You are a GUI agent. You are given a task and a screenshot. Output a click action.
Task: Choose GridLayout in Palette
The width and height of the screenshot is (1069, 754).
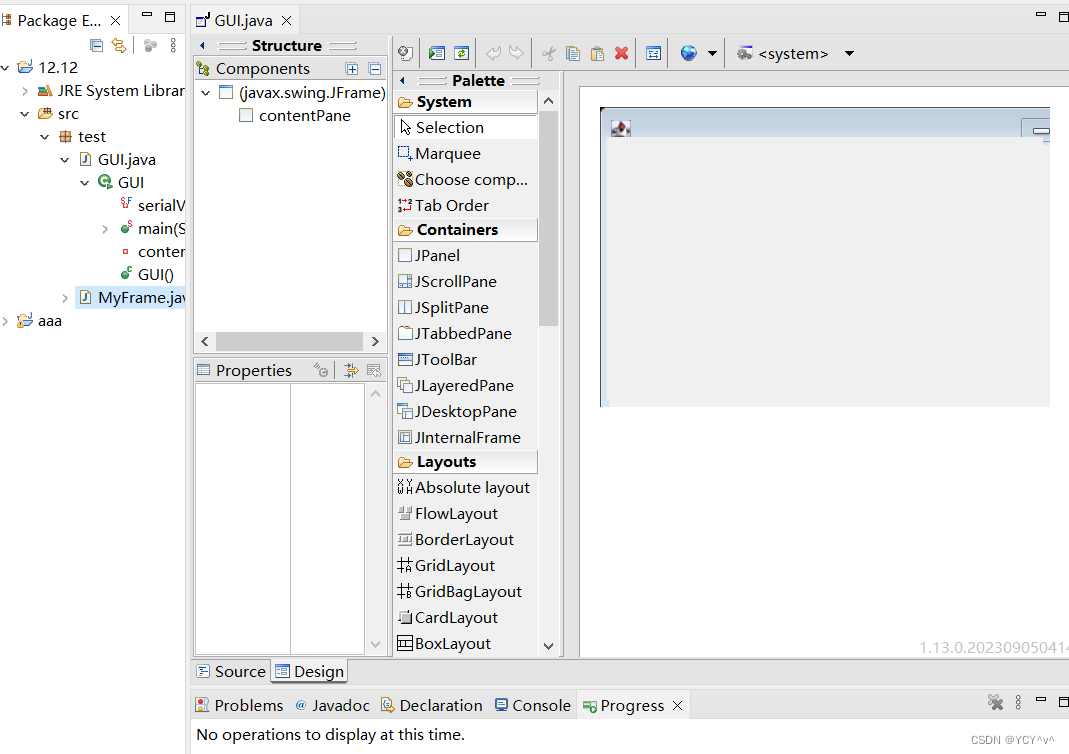pos(466,565)
